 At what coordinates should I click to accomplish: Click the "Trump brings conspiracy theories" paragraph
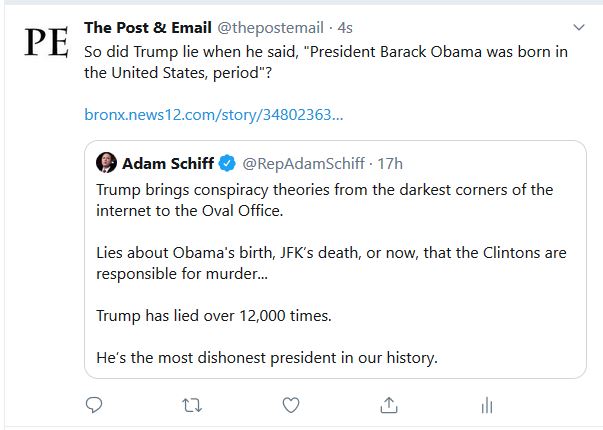[325, 200]
